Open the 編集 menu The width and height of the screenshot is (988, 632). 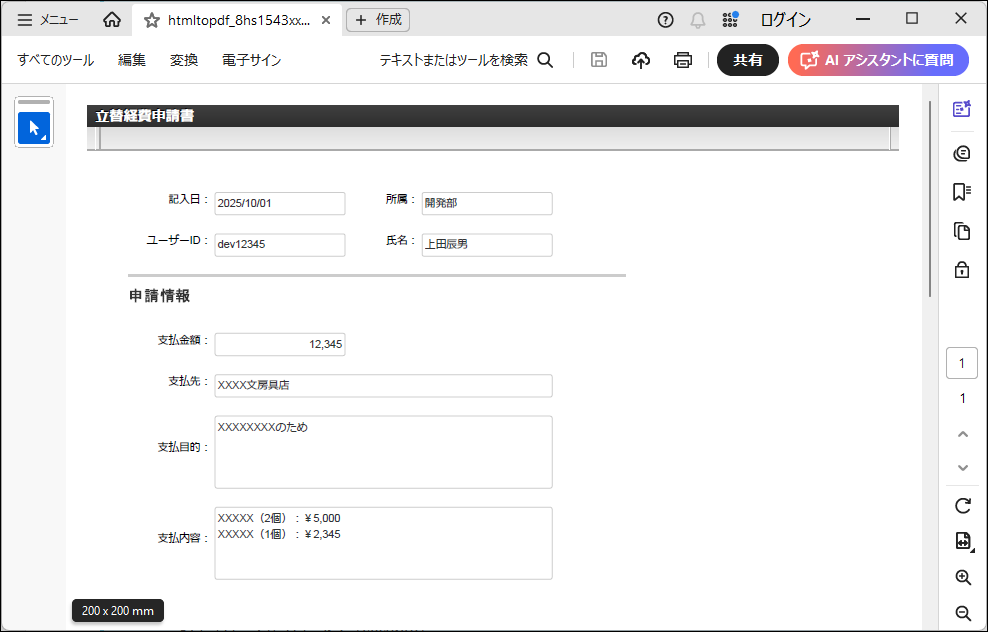132,60
